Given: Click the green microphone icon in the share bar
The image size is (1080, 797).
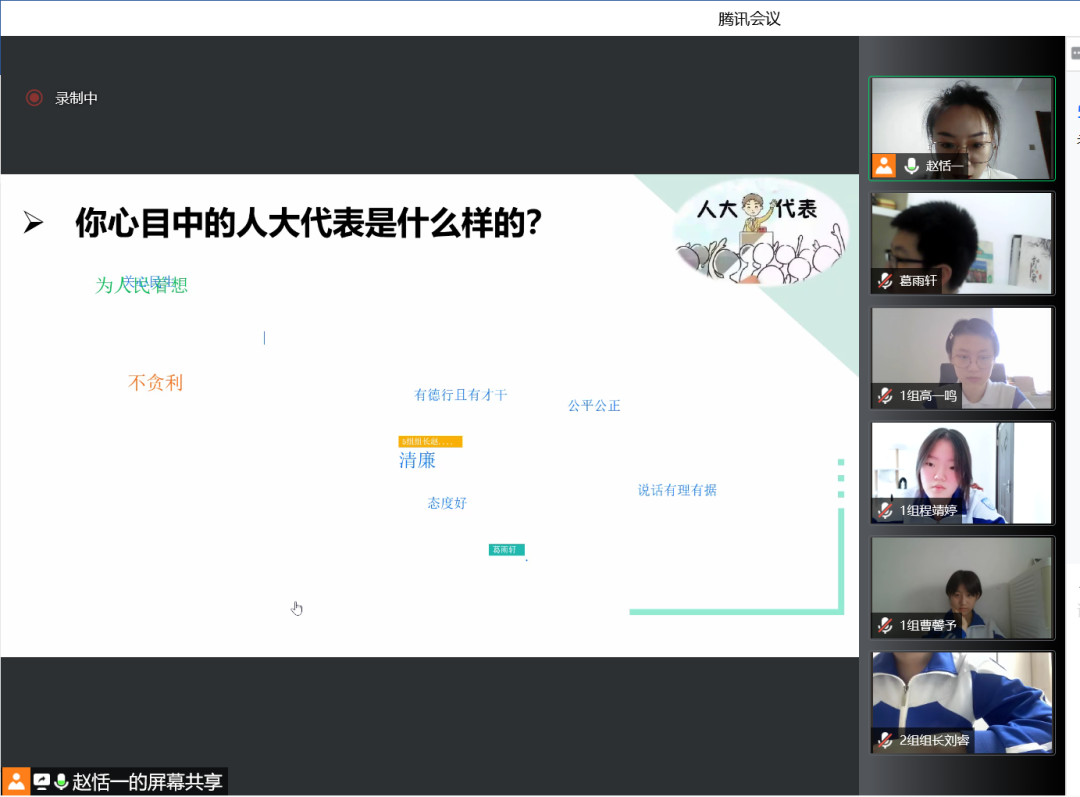Looking at the screenshot, I should tap(60, 783).
